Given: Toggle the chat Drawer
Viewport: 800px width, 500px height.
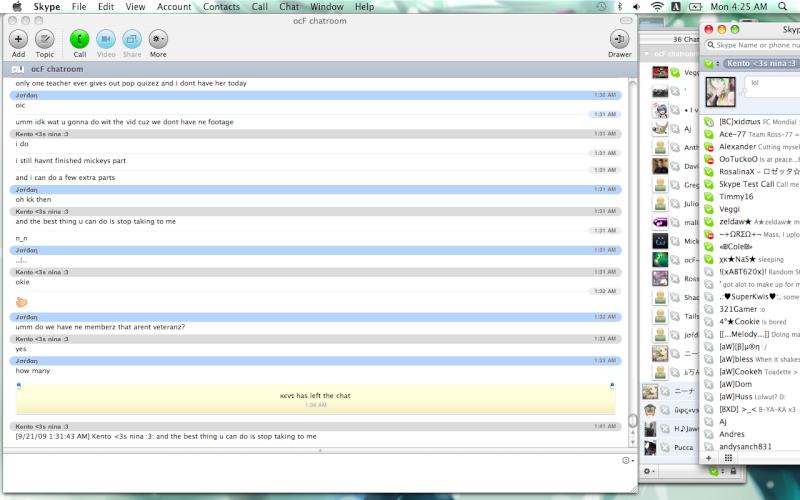Looking at the screenshot, I should (x=619, y=39).
